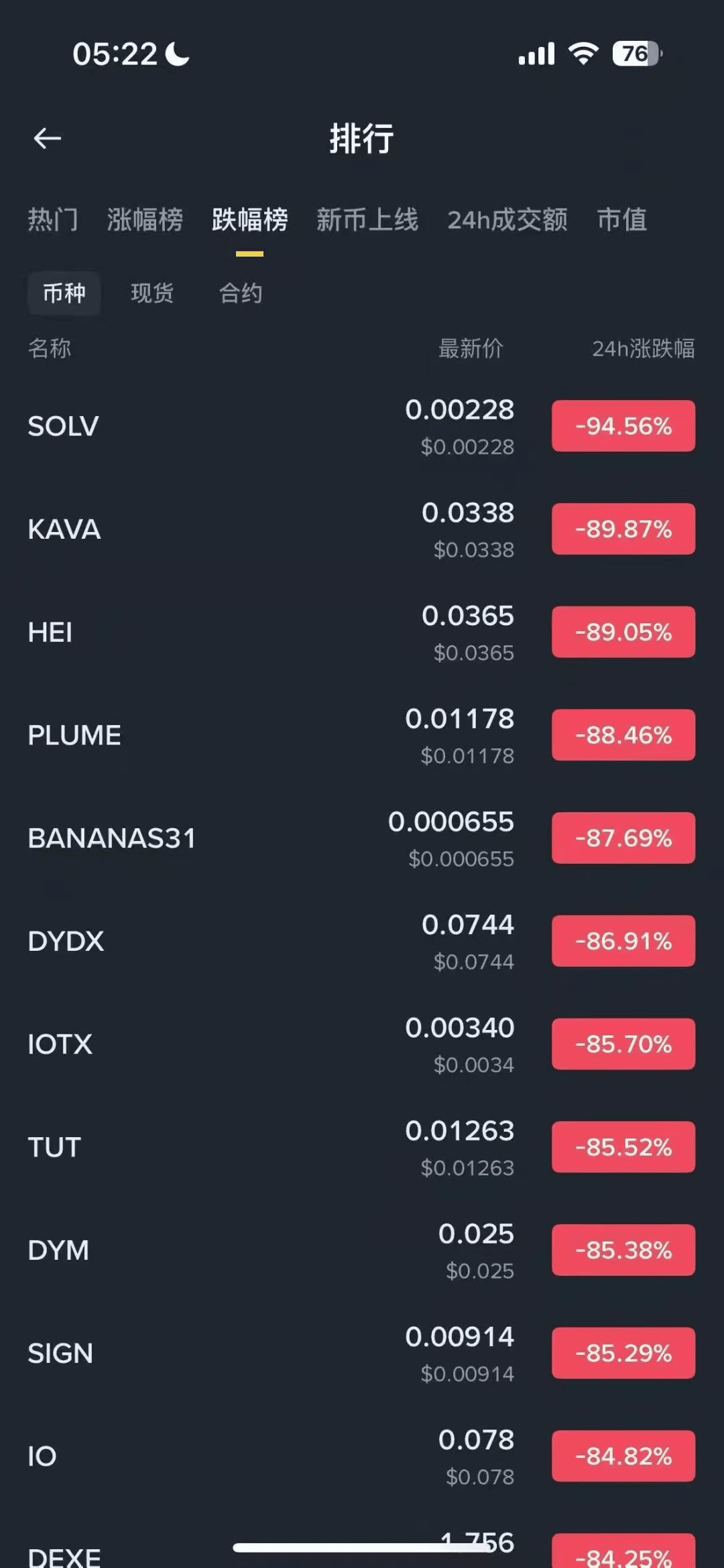Select the 现货 spot filter
The height and width of the screenshot is (1568, 724).
click(152, 293)
